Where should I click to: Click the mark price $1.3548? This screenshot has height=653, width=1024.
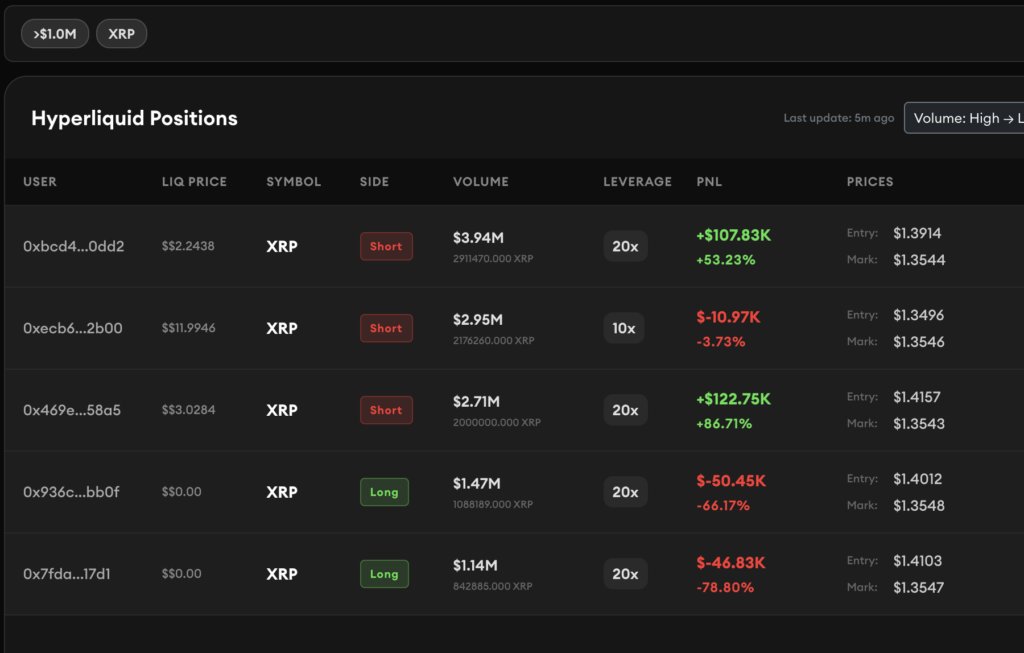tap(919, 505)
